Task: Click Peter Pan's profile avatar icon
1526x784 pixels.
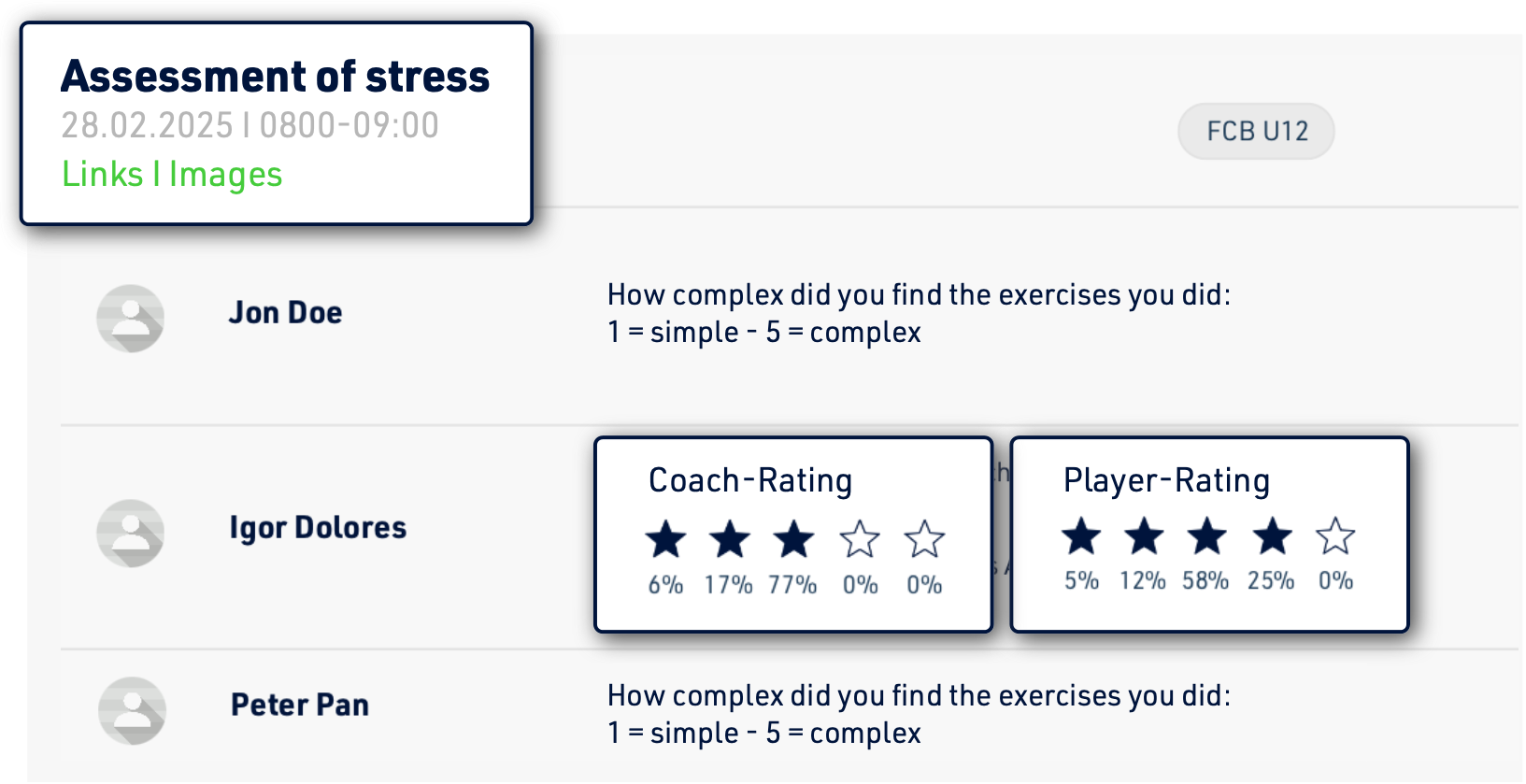Action: point(132,710)
